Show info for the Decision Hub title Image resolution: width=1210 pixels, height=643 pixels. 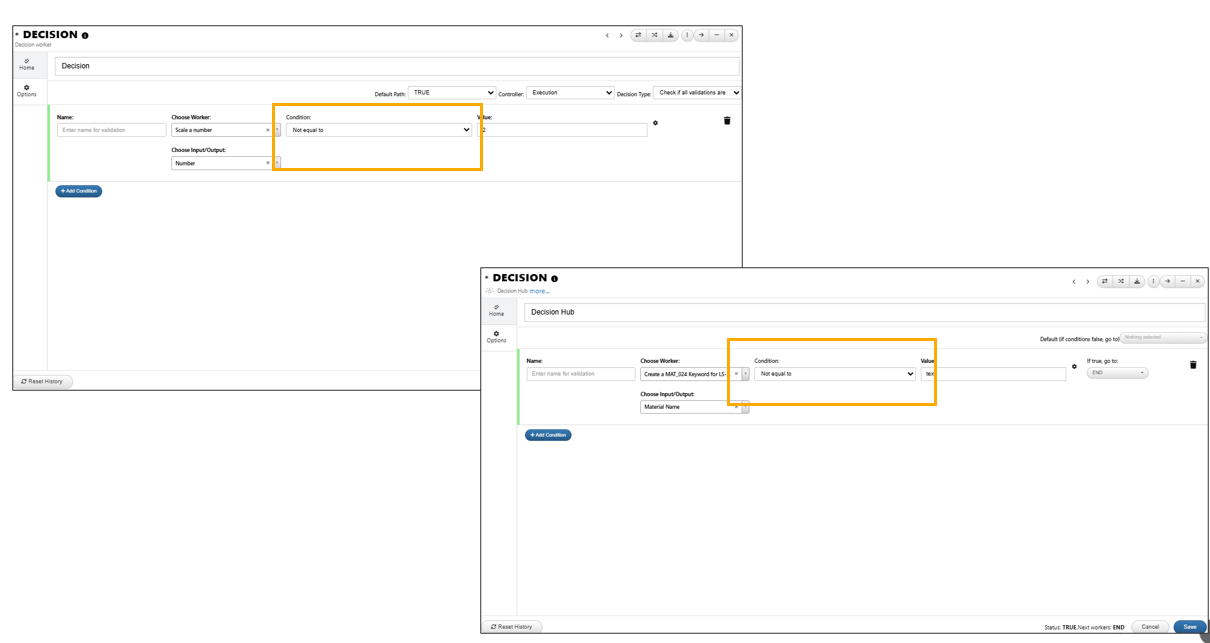click(x=554, y=279)
